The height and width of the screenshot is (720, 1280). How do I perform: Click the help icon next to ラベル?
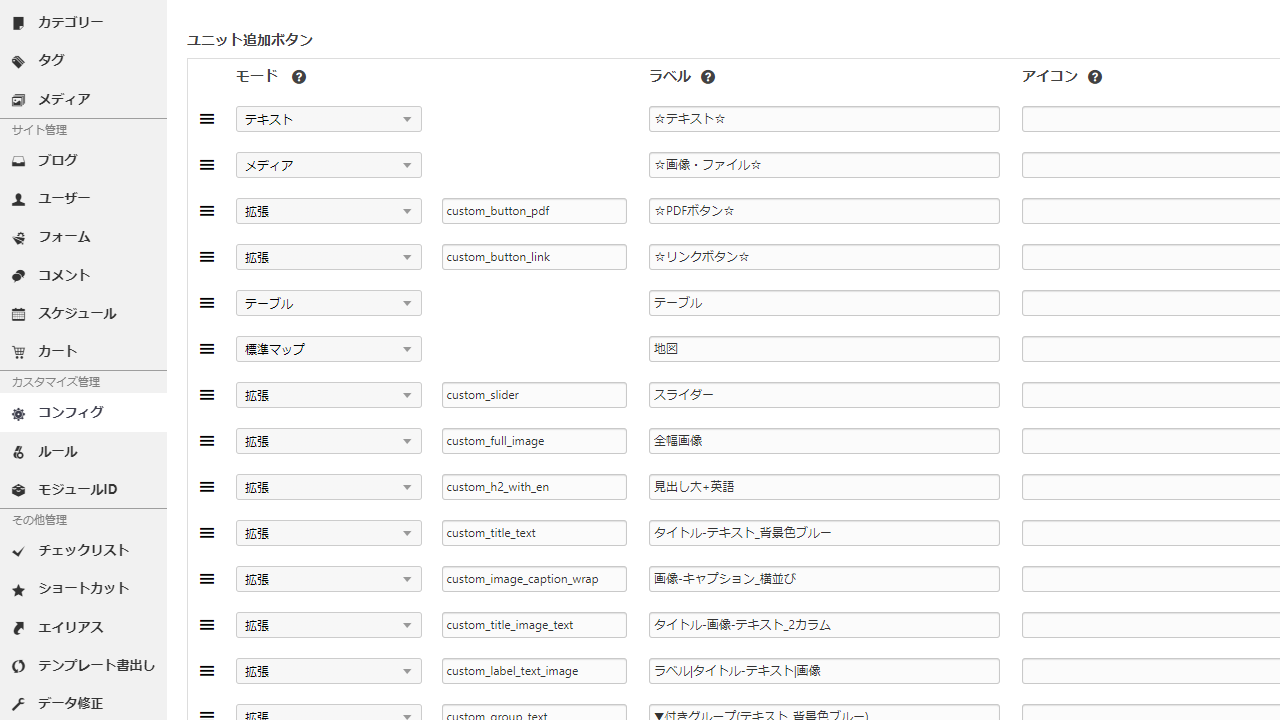click(x=708, y=77)
